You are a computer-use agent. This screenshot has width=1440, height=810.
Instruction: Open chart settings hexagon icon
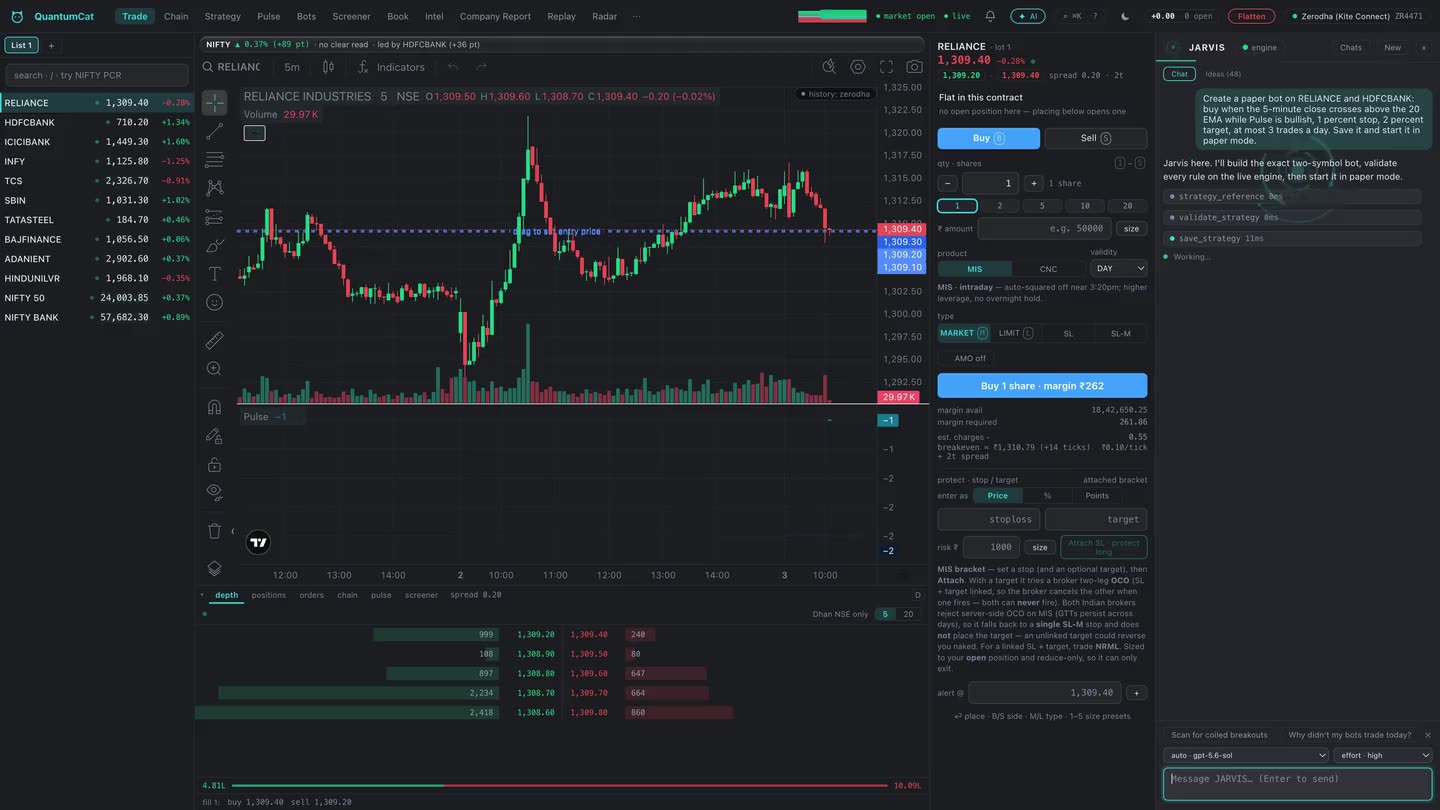click(858, 67)
